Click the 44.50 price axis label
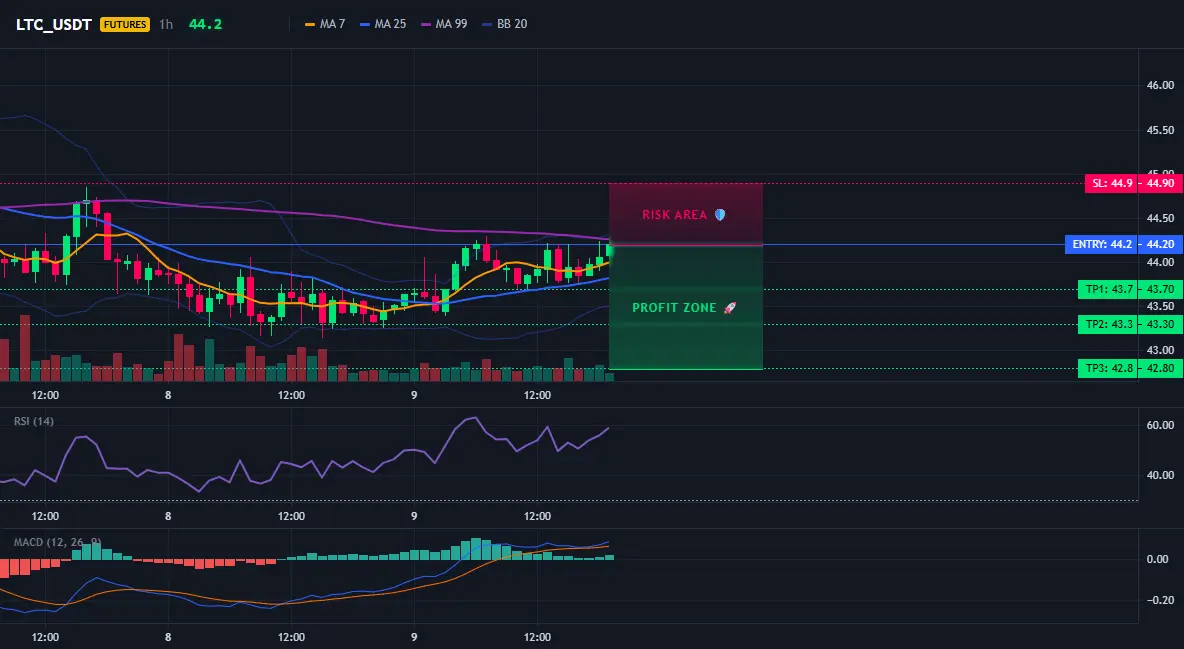 tap(1160, 218)
